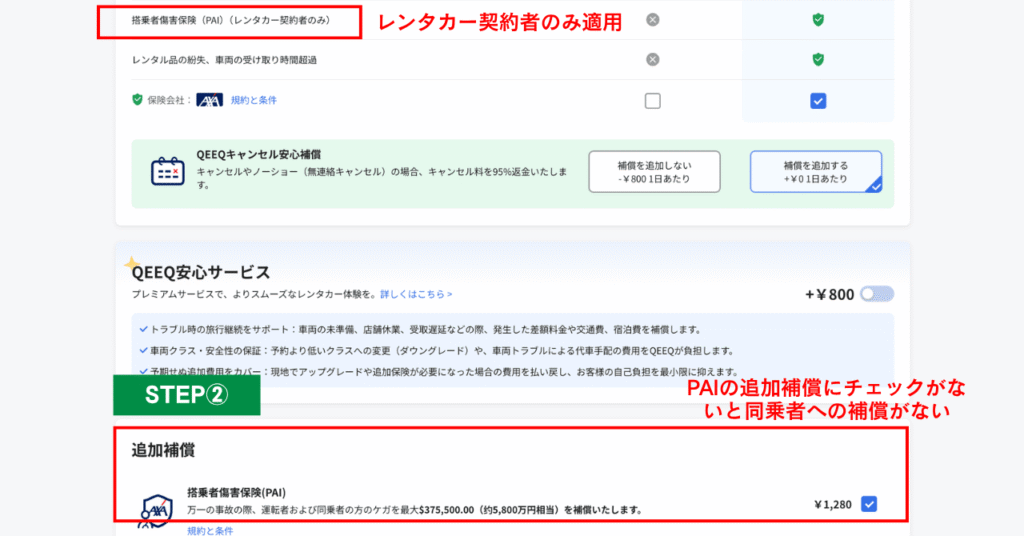This screenshot has height=536, width=1024.
Task: Click AXA shield icon beside 搭乗者傷害保険(PAI)
Action: click(x=157, y=511)
